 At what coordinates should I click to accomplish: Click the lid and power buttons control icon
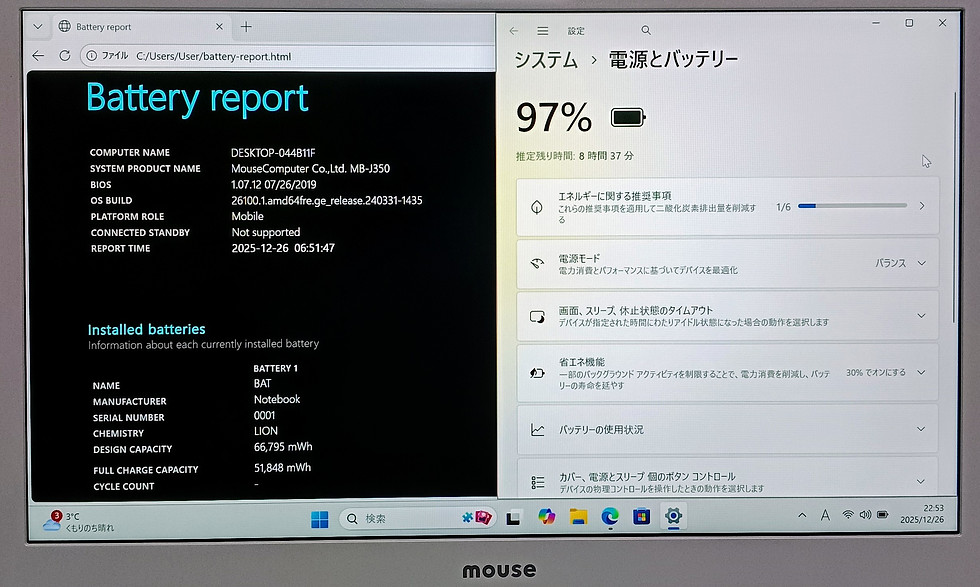click(x=538, y=482)
